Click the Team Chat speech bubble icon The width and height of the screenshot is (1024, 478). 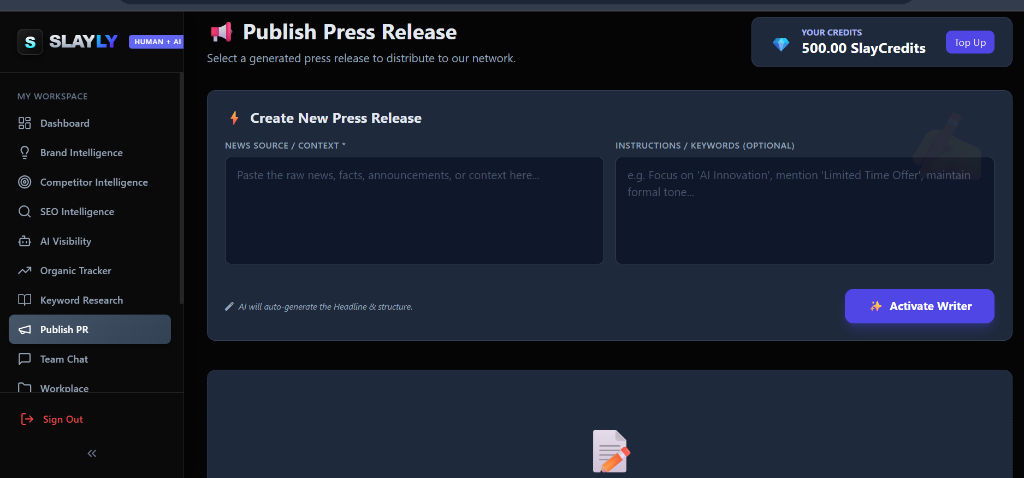coord(25,359)
